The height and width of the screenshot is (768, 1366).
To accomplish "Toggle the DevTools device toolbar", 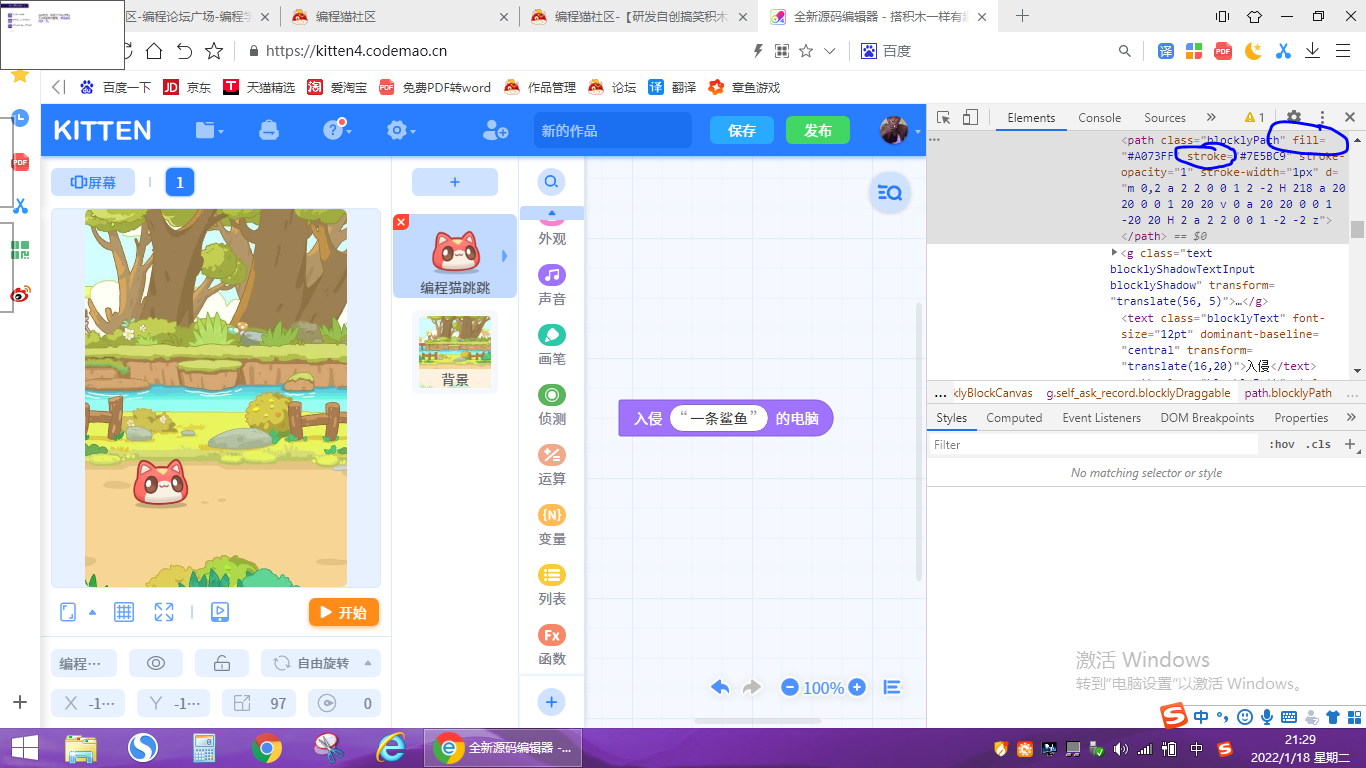I will 970,118.
